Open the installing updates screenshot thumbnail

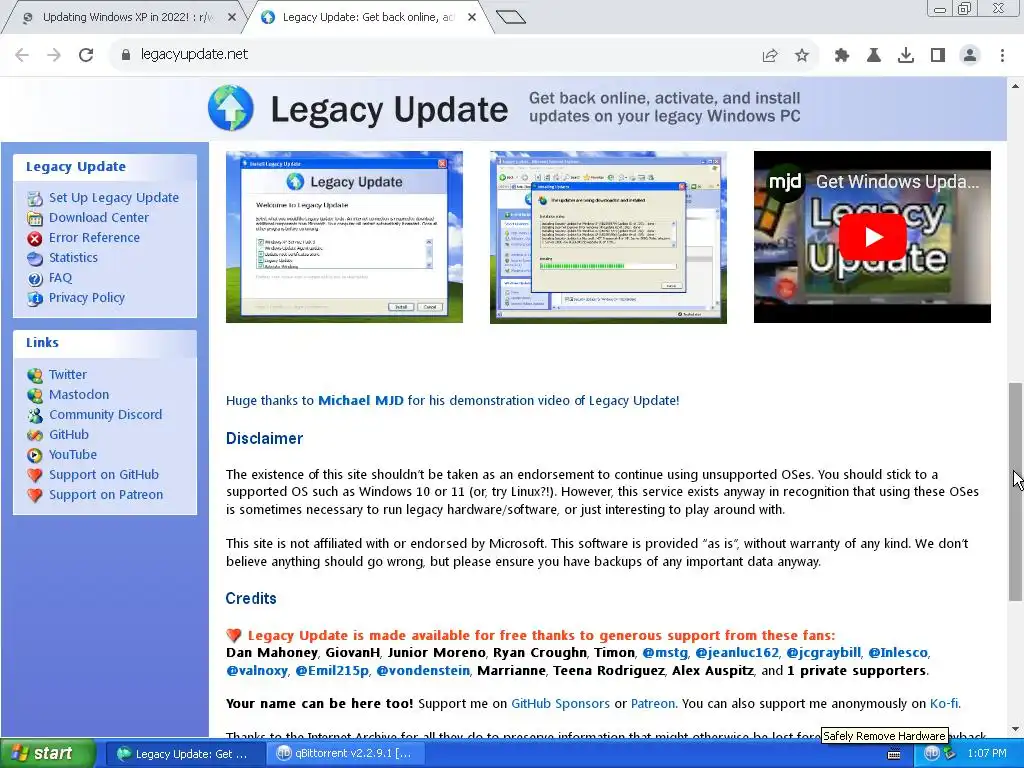pos(608,237)
